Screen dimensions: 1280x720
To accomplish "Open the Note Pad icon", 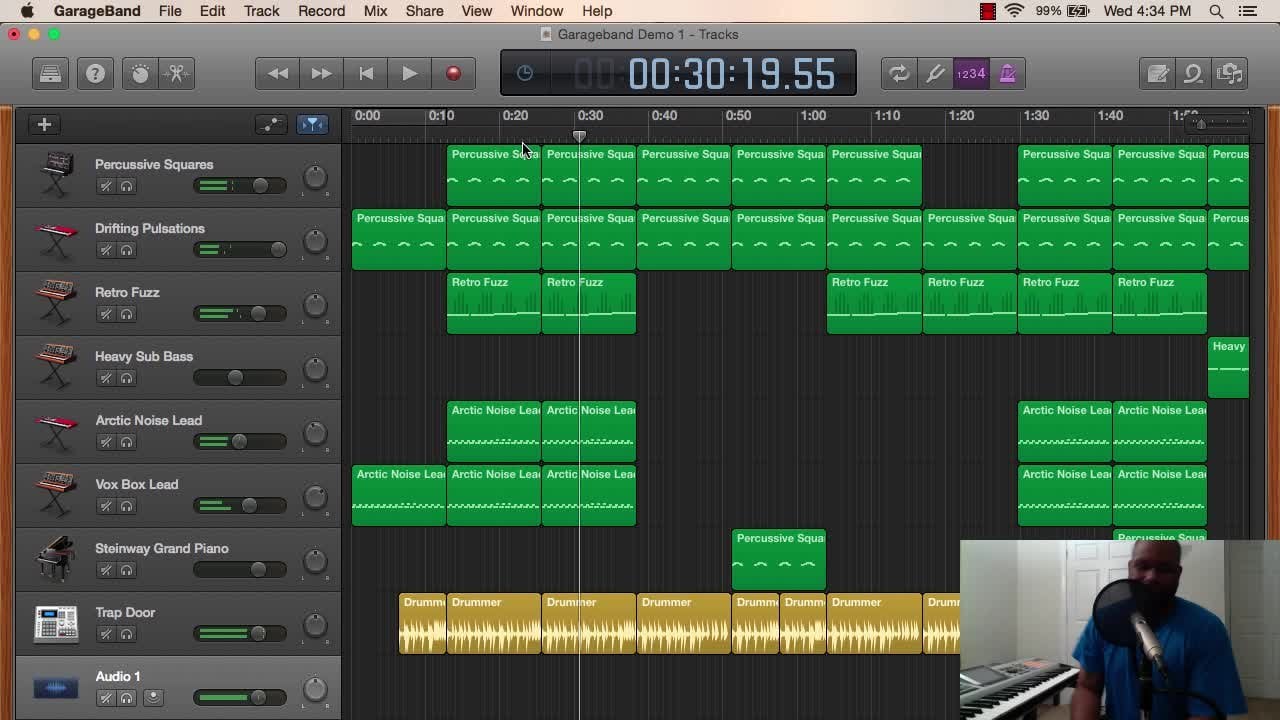I will pyautogui.click(x=1158, y=74).
